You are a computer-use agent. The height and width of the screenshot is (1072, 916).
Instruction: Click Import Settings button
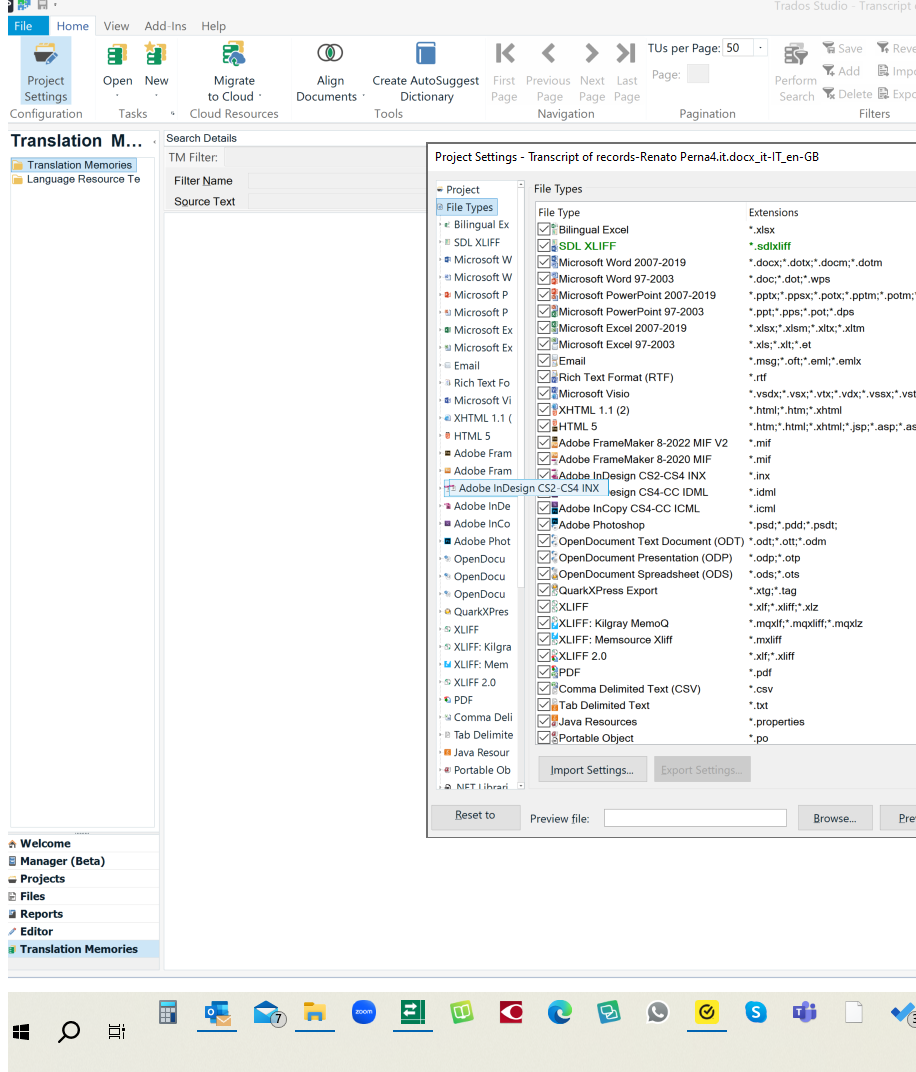[592, 770]
